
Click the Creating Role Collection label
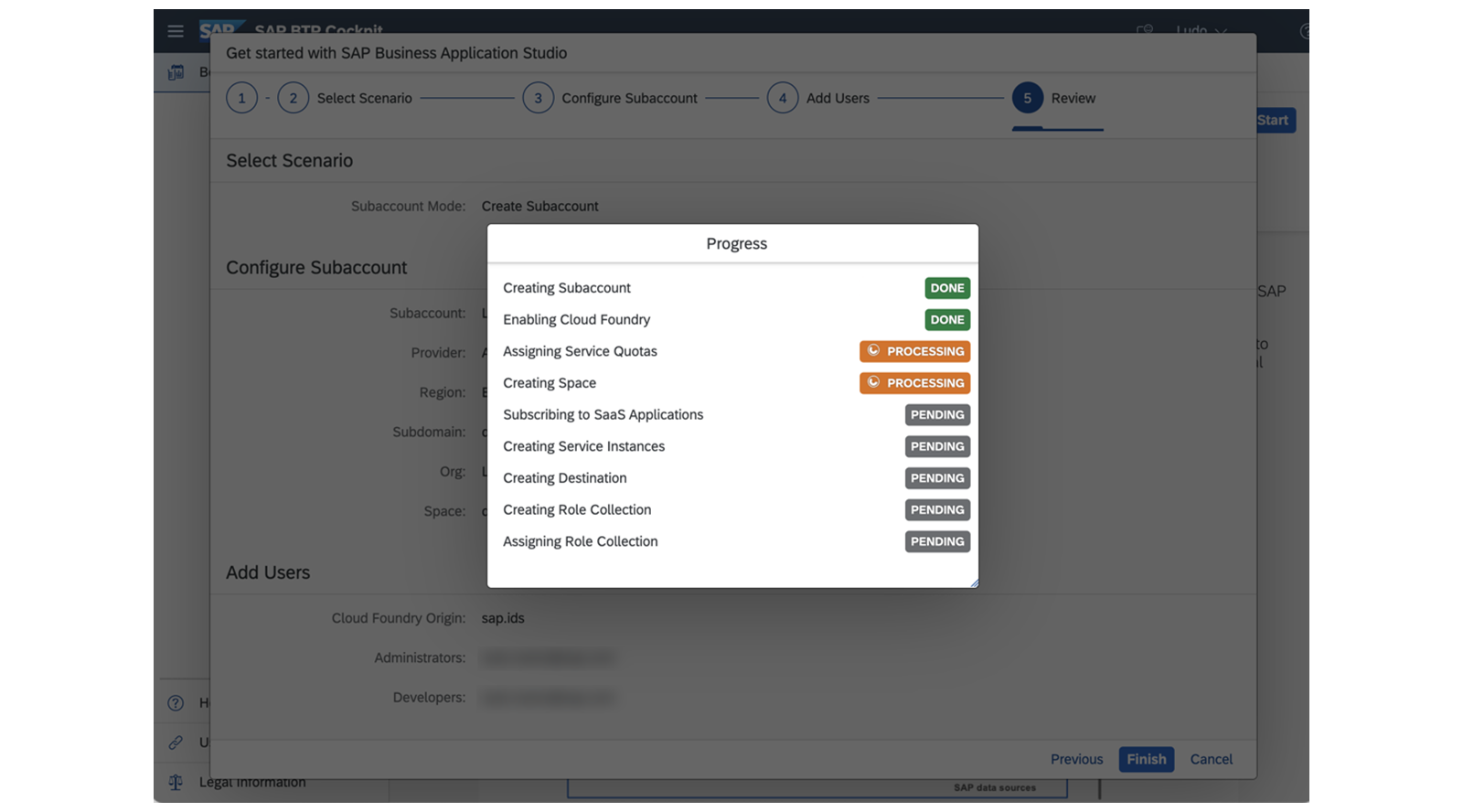(x=577, y=510)
